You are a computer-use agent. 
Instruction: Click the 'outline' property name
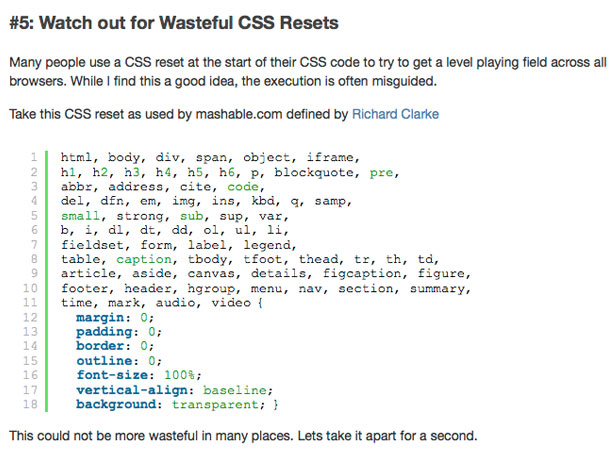pyautogui.click(x=104, y=361)
